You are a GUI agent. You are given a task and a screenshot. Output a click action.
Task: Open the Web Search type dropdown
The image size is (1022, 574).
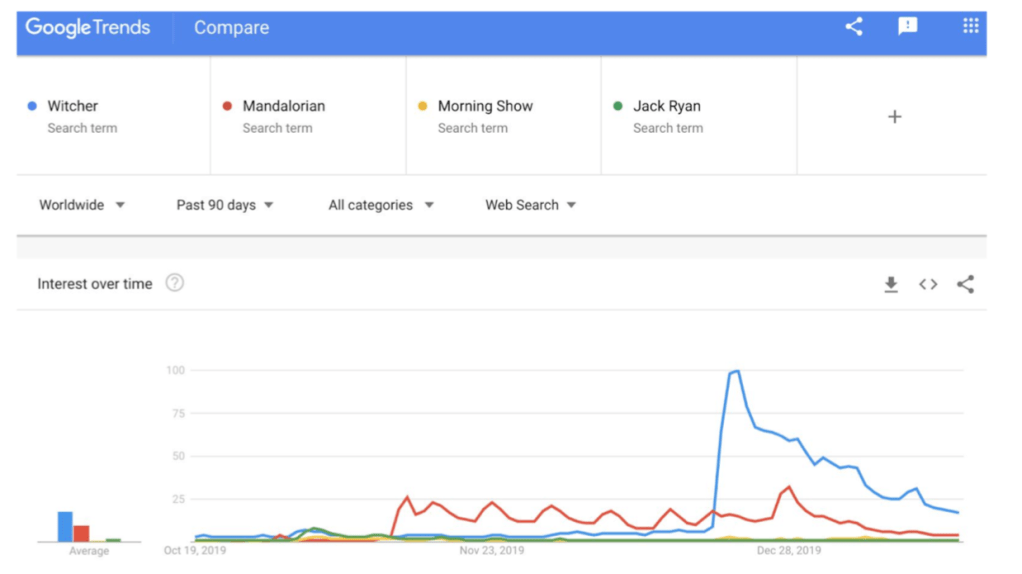[531, 205]
